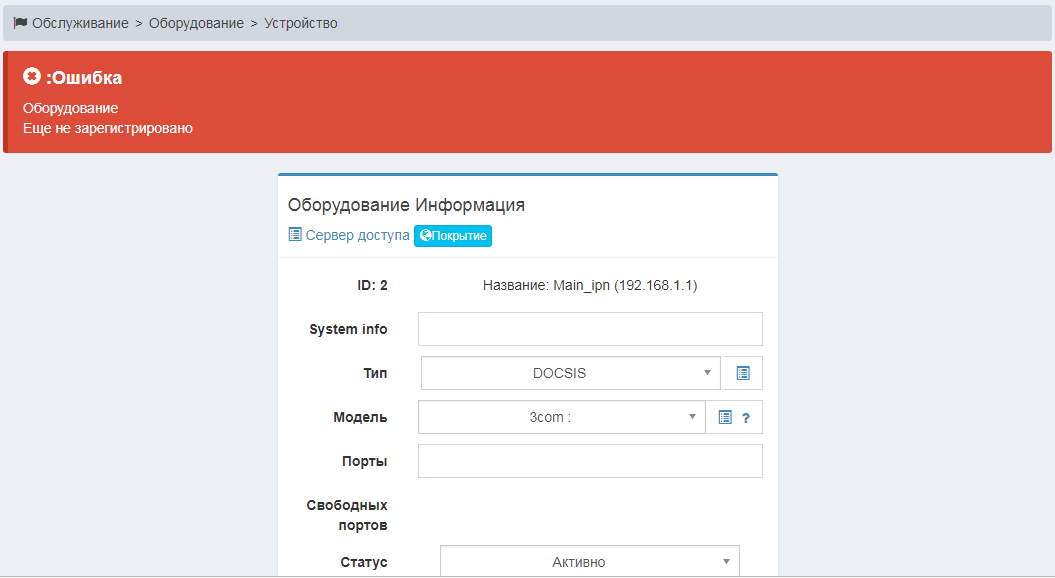Click the arrow on the Тип combo box

point(707,373)
